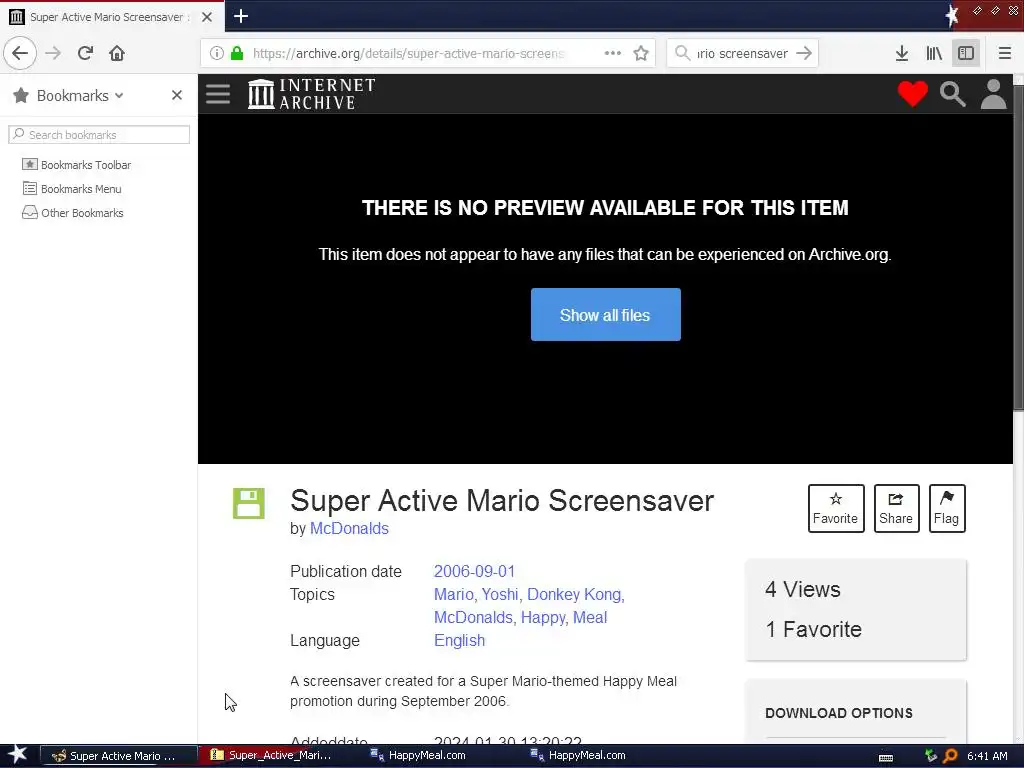This screenshot has height=768, width=1024.
Task: Open the English language link
Action: coord(460,640)
